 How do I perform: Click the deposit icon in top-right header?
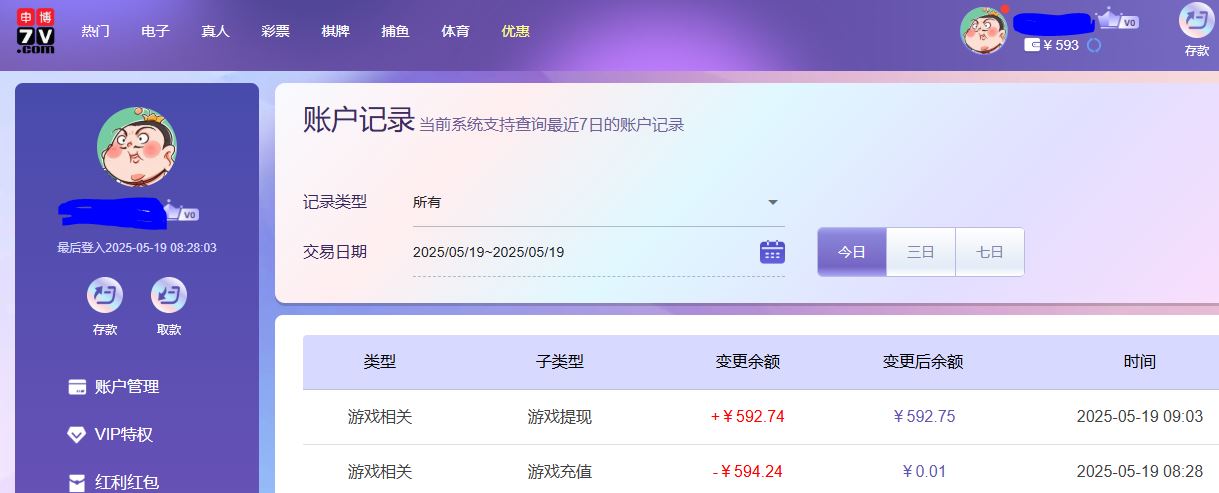click(1196, 21)
